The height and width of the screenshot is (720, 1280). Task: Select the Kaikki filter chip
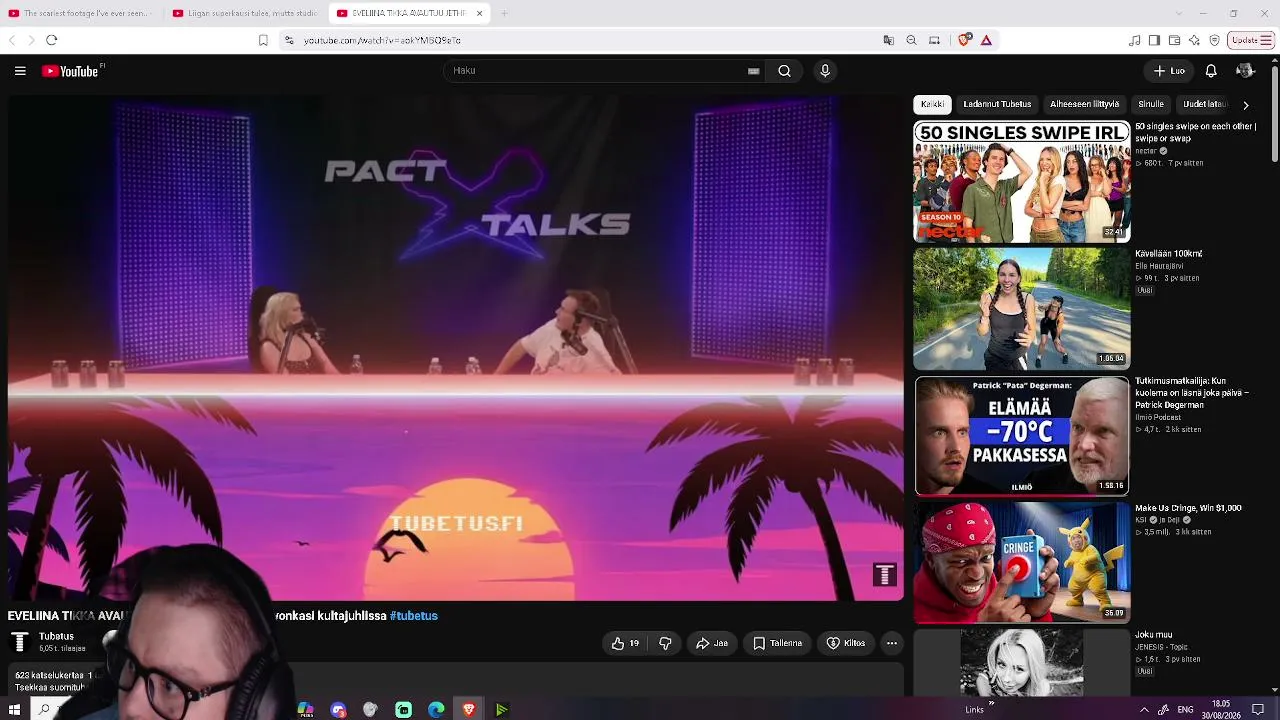pos(932,104)
